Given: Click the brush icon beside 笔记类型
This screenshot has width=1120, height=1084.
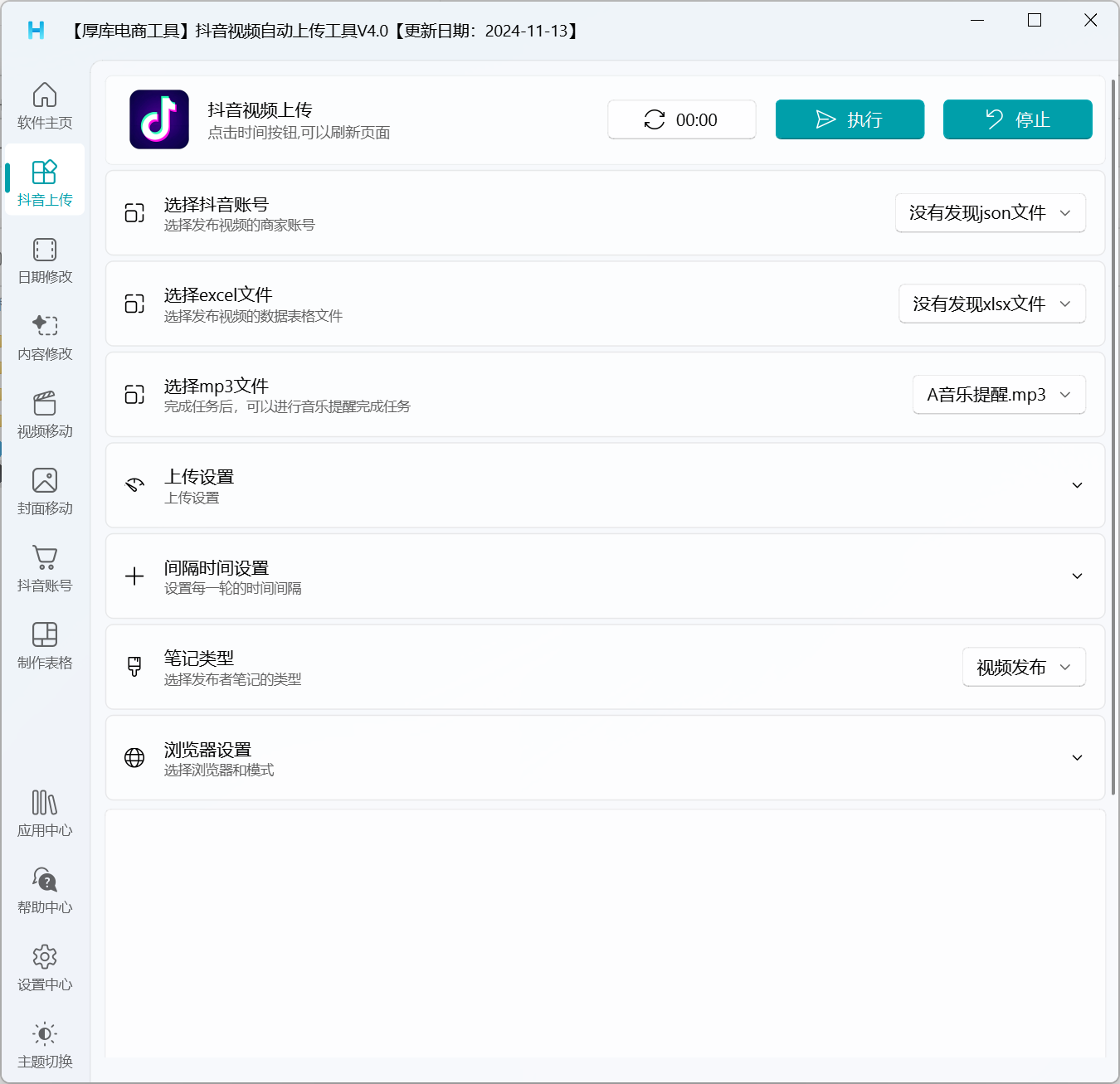Looking at the screenshot, I should [134, 667].
